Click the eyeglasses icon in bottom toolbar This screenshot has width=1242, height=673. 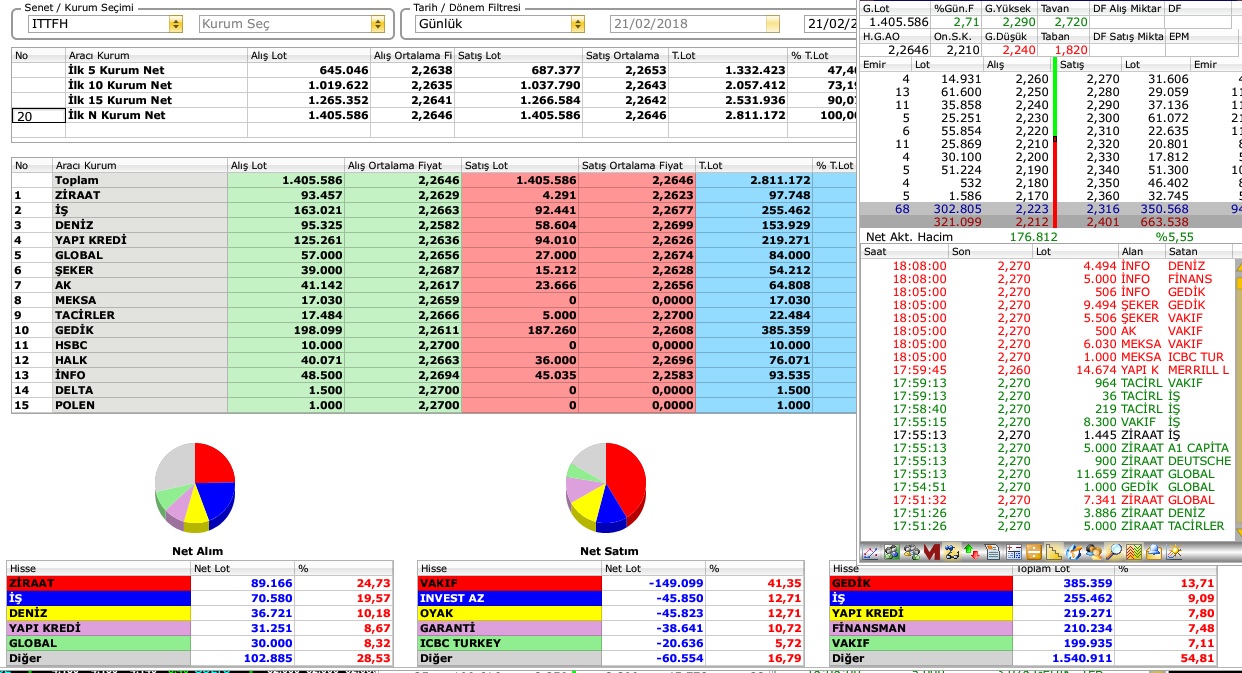[x=952, y=551]
